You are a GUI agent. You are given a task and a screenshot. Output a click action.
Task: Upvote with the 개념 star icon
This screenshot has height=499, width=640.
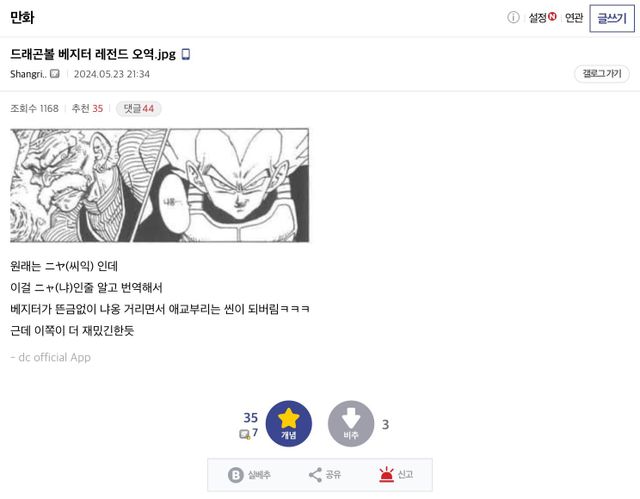(289, 424)
